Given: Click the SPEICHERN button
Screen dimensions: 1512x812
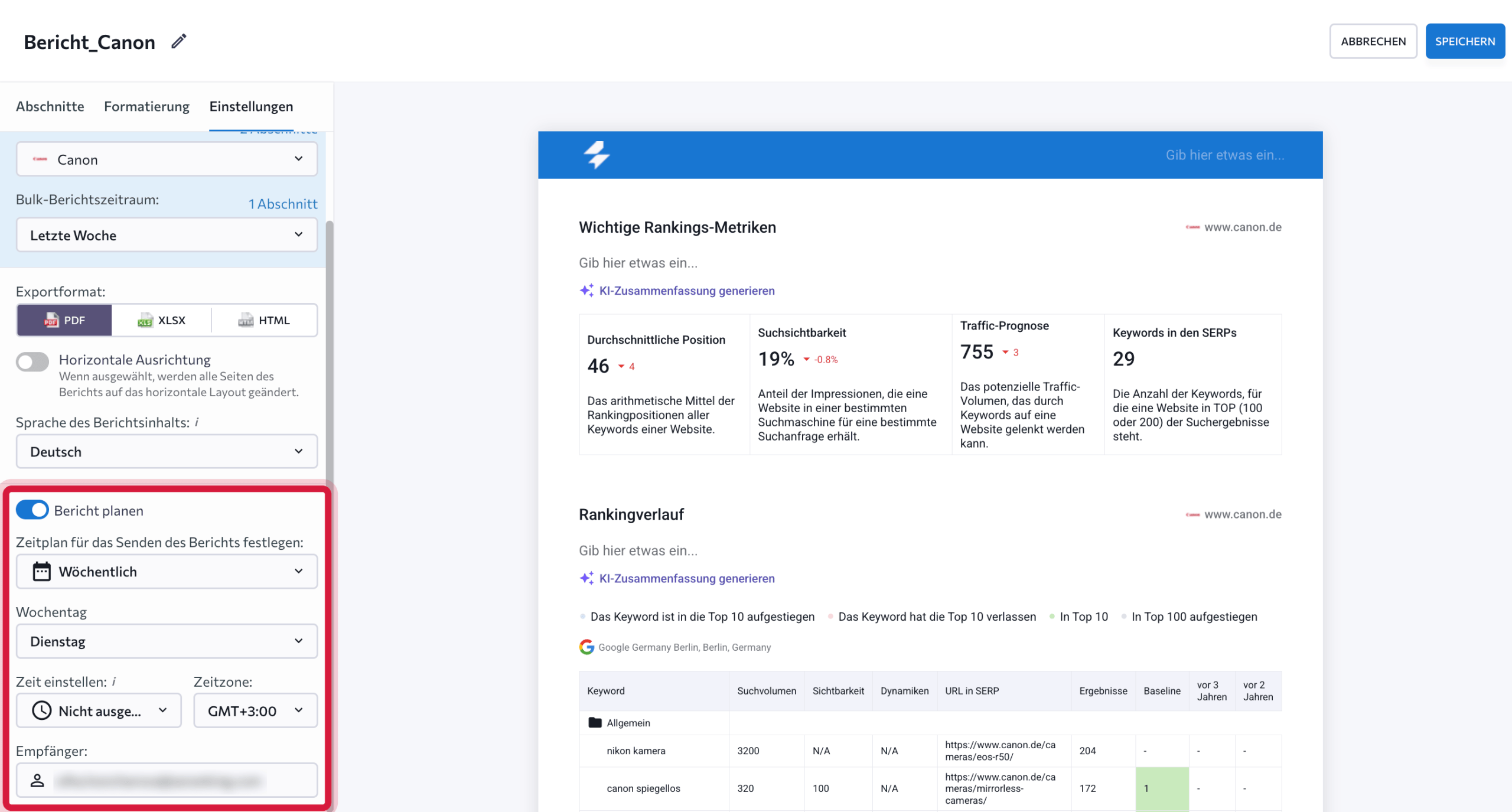Looking at the screenshot, I should point(1465,41).
